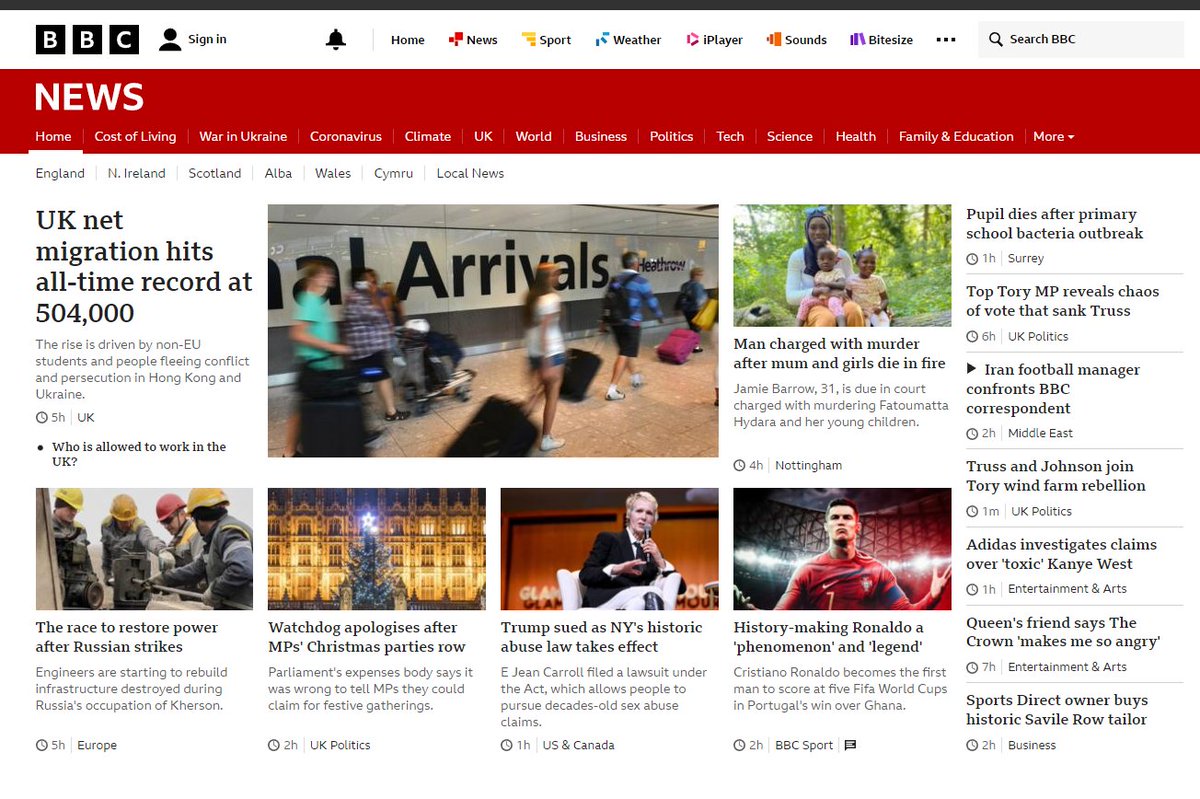Click the Heathrow Arrivals photo

pos(493,331)
